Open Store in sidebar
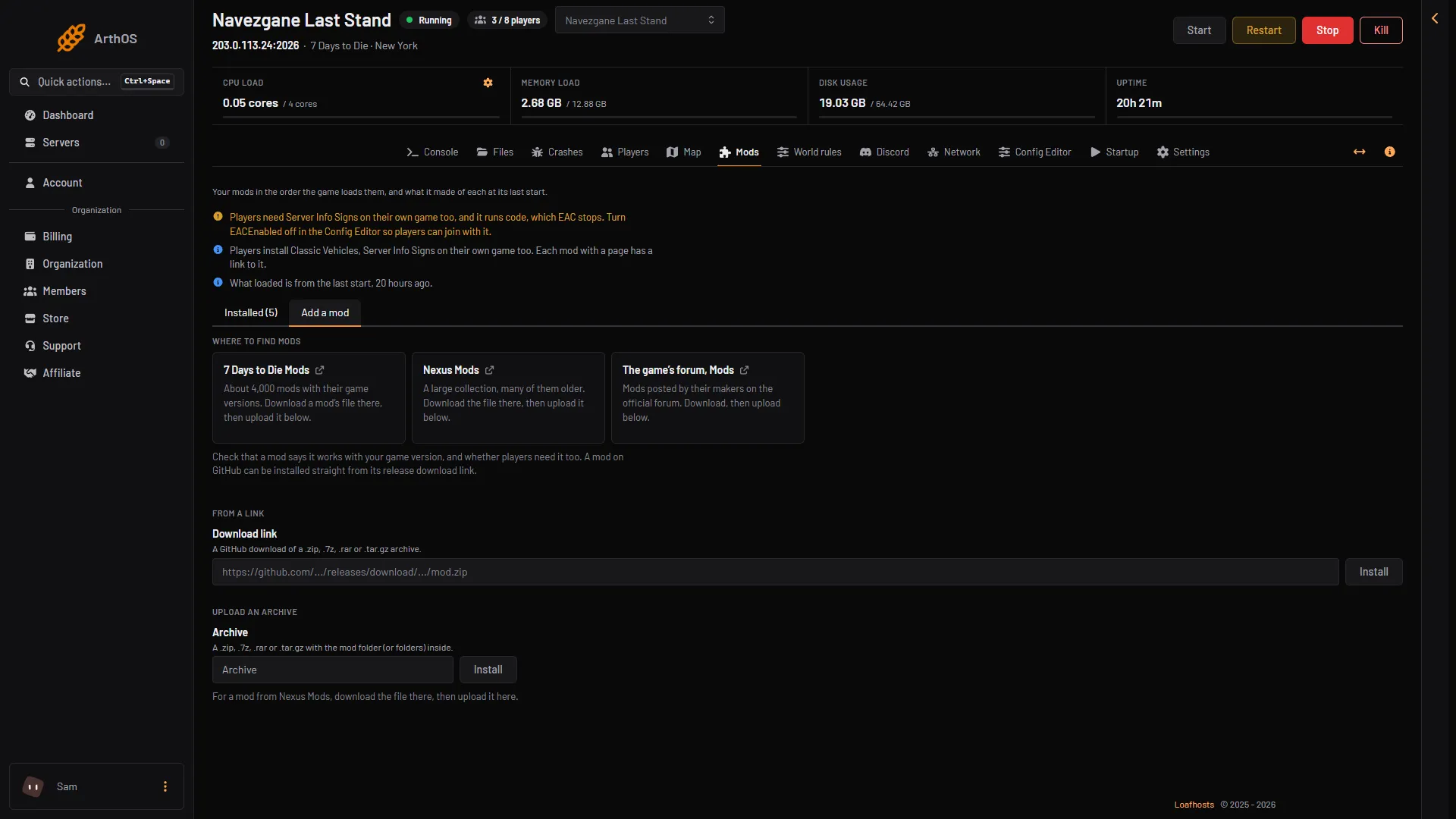Image resolution: width=1456 pixels, height=819 pixels. 96,318
